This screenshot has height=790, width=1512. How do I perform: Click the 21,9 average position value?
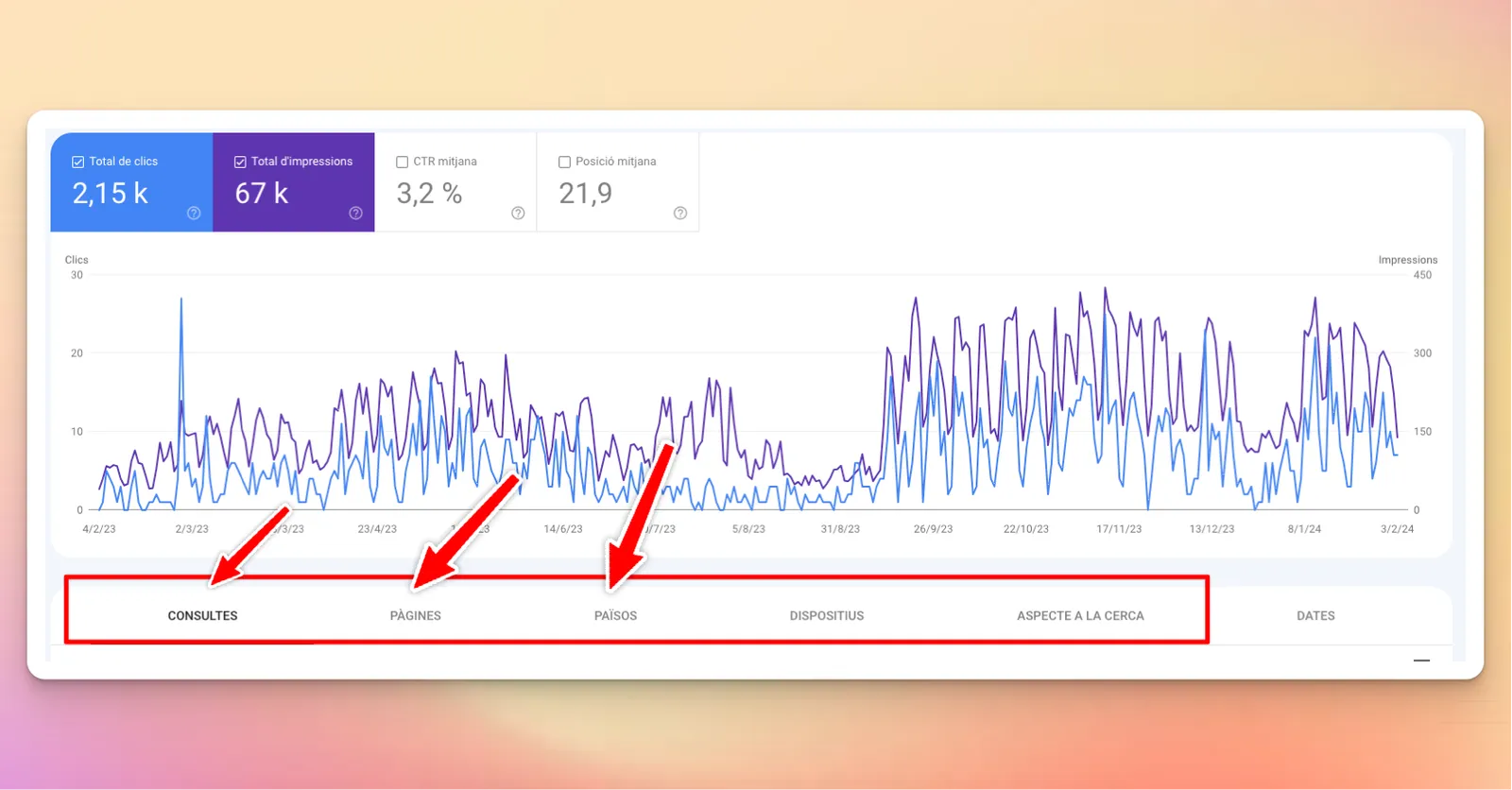click(x=586, y=194)
